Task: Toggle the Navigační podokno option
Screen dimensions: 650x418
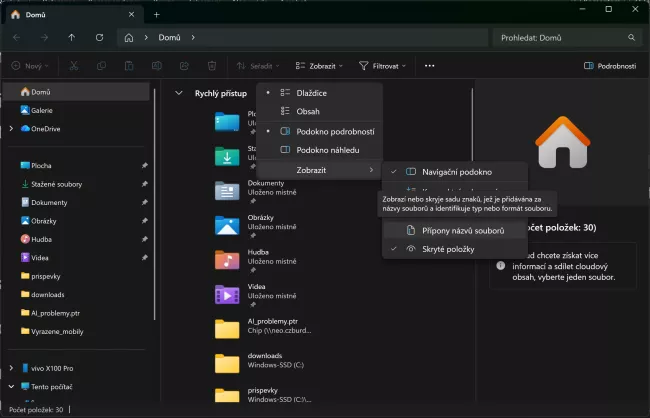Action: [x=456, y=171]
